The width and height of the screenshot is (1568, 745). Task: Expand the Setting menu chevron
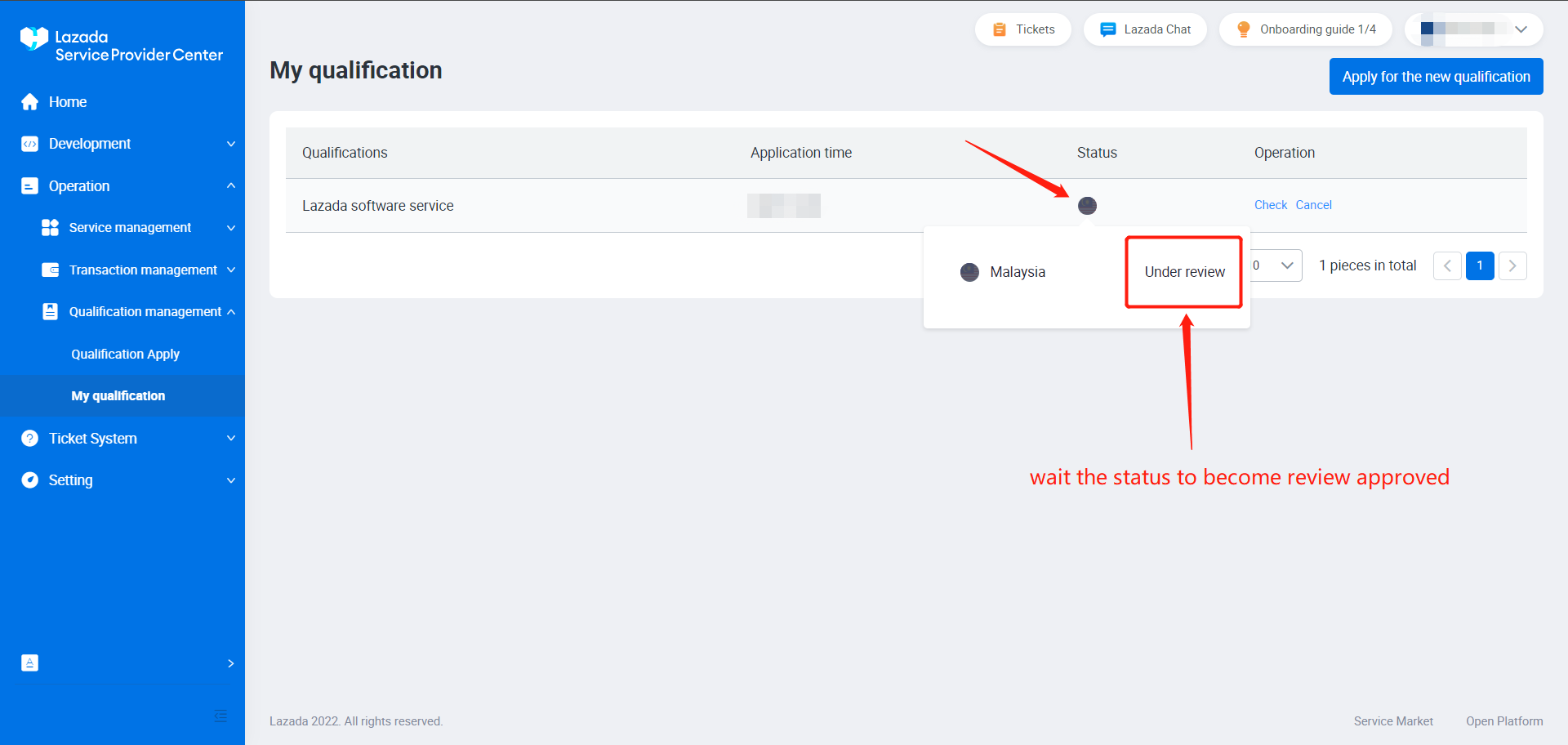click(x=231, y=480)
